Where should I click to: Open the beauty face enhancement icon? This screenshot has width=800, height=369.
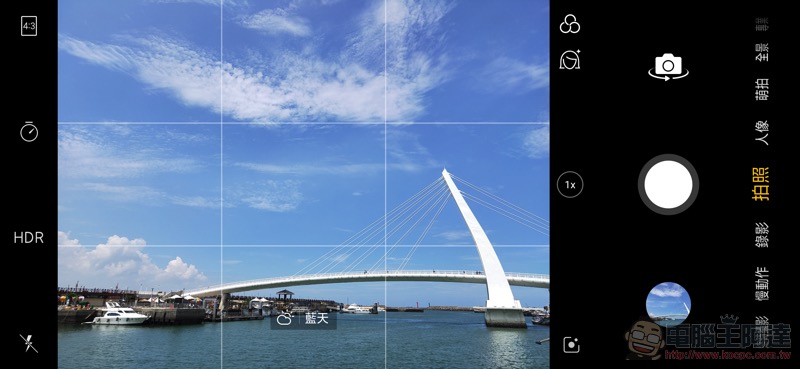tap(570, 60)
